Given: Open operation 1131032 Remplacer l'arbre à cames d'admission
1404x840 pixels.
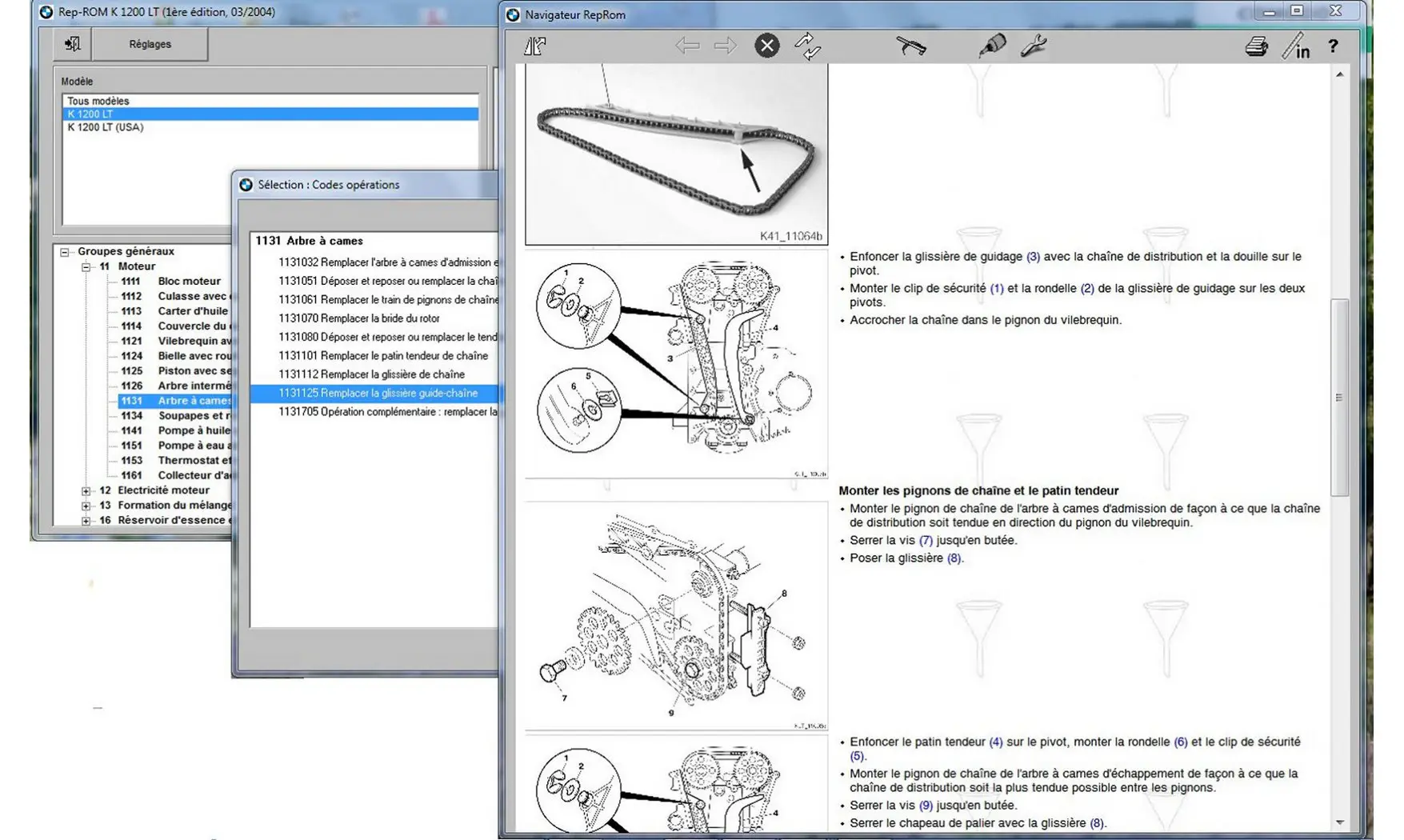Looking at the screenshot, I should [x=388, y=262].
